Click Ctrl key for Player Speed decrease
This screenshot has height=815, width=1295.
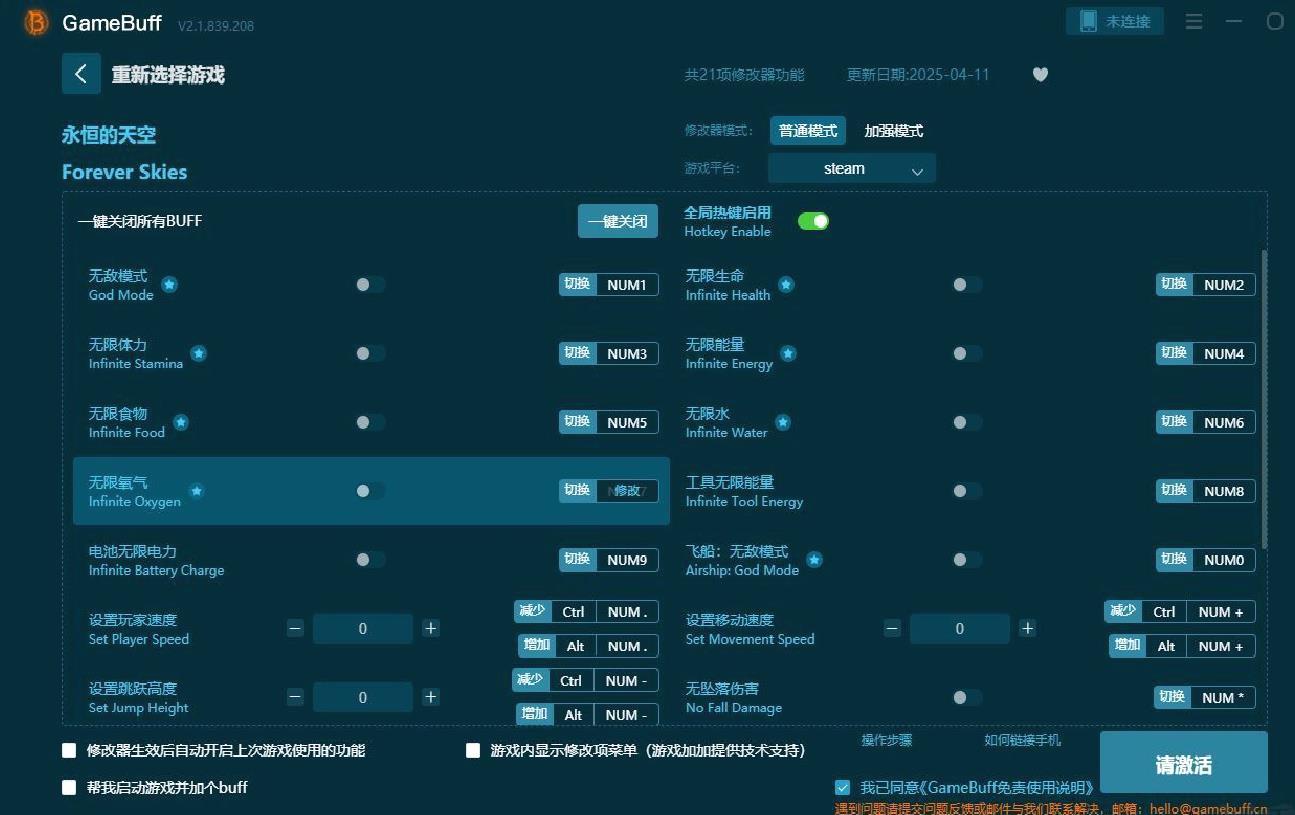click(573, 612)
